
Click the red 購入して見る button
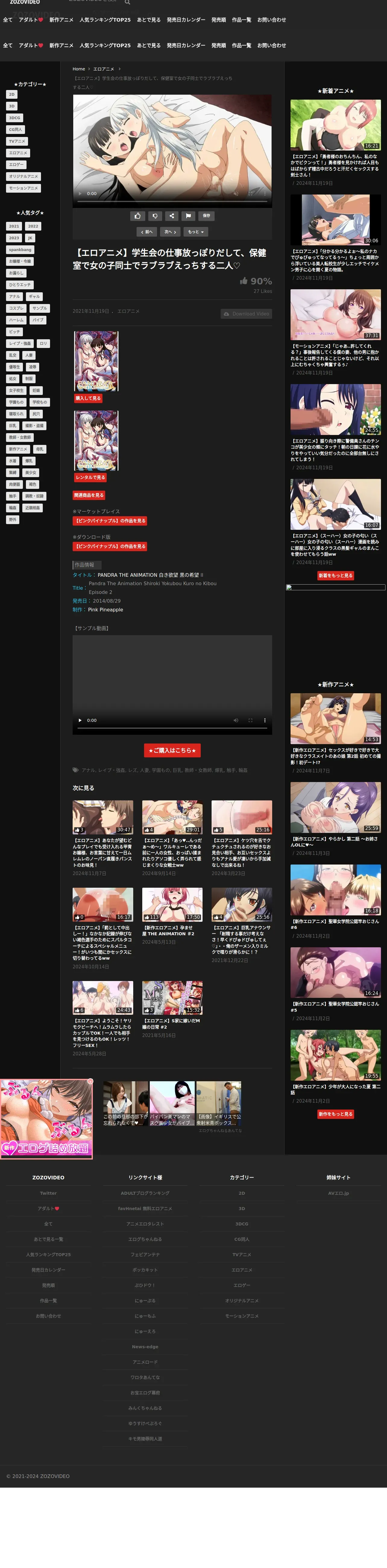pyautogui.click(x=88, y=398)
